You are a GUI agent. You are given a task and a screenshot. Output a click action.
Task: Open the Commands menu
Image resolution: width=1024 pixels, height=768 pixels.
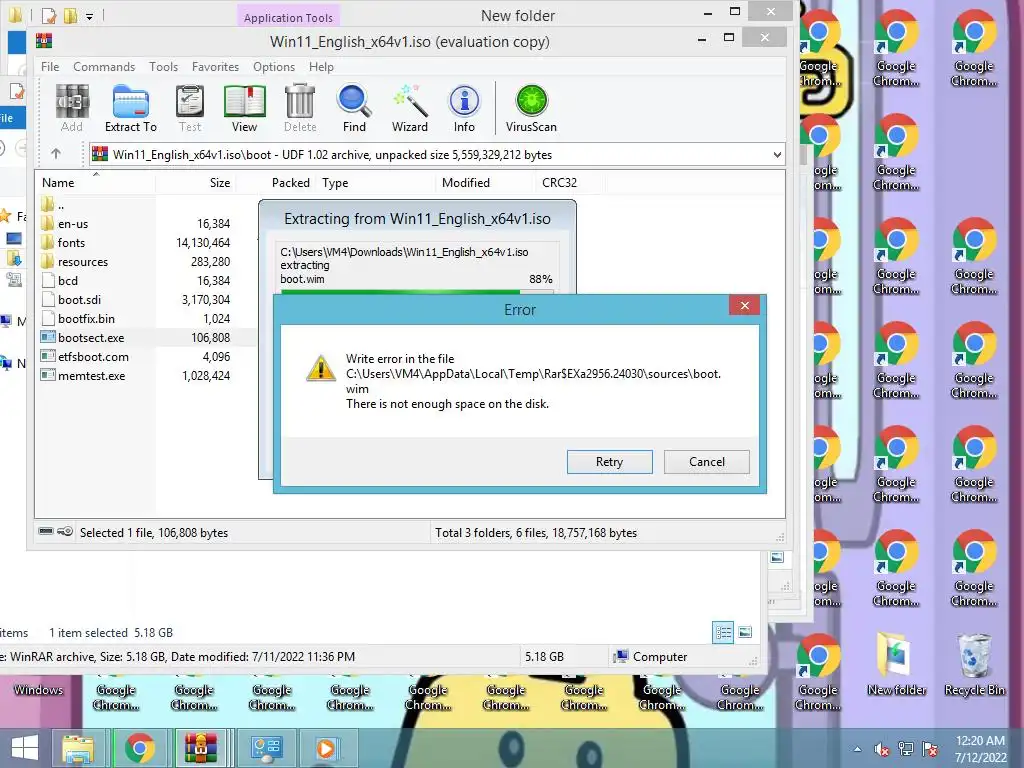point(104,67)
